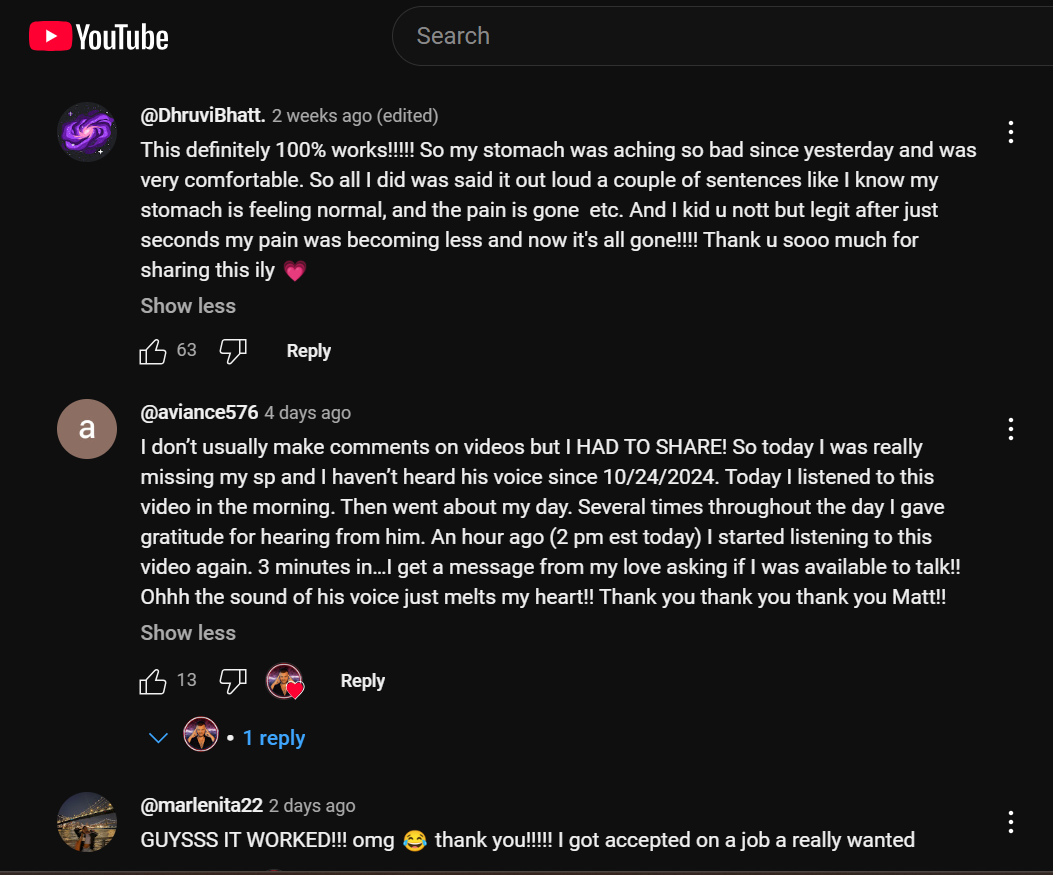
Task: Collapse @DhruviBhatt. comment with Show less
Action: 188,306
